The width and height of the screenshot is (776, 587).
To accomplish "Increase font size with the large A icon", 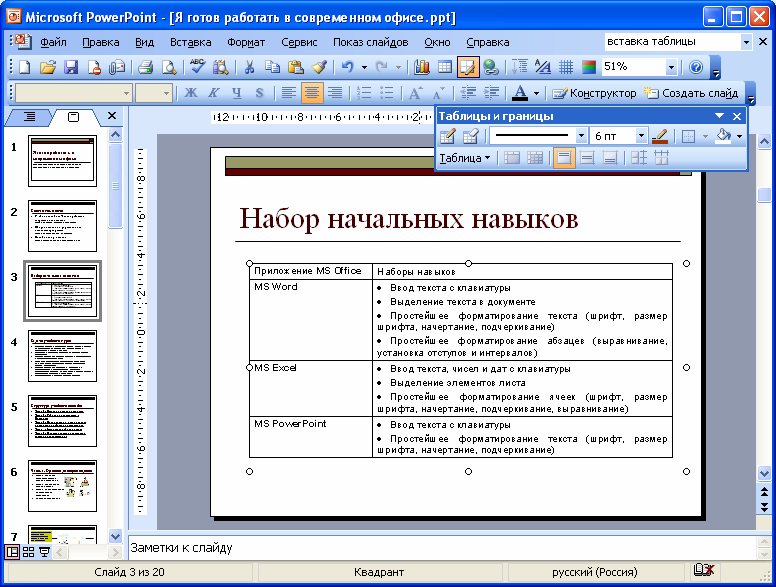I will [415, 93].
